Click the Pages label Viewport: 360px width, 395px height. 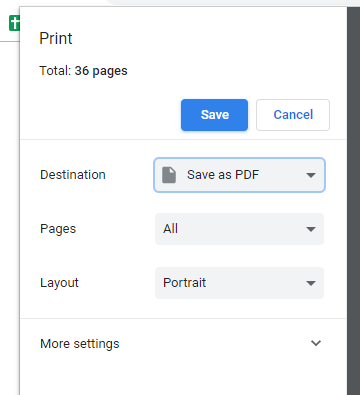[58, 229]
